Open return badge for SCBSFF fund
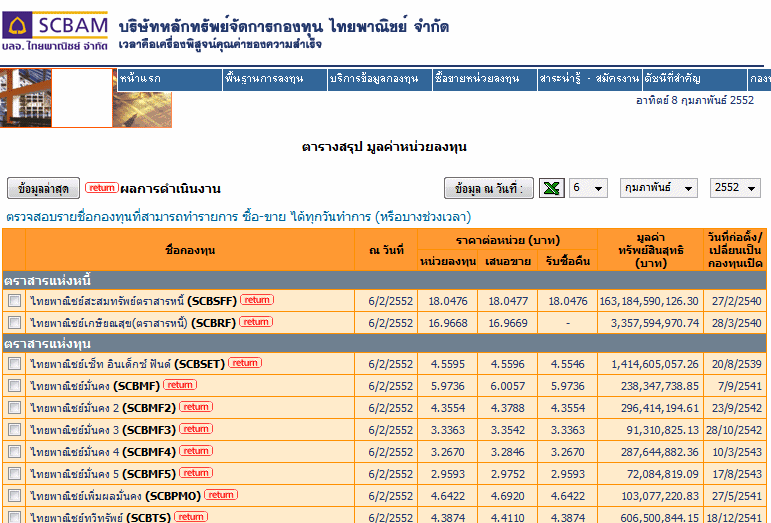The width and height of the screenshot is (771, 523). [x=257, y=300]
